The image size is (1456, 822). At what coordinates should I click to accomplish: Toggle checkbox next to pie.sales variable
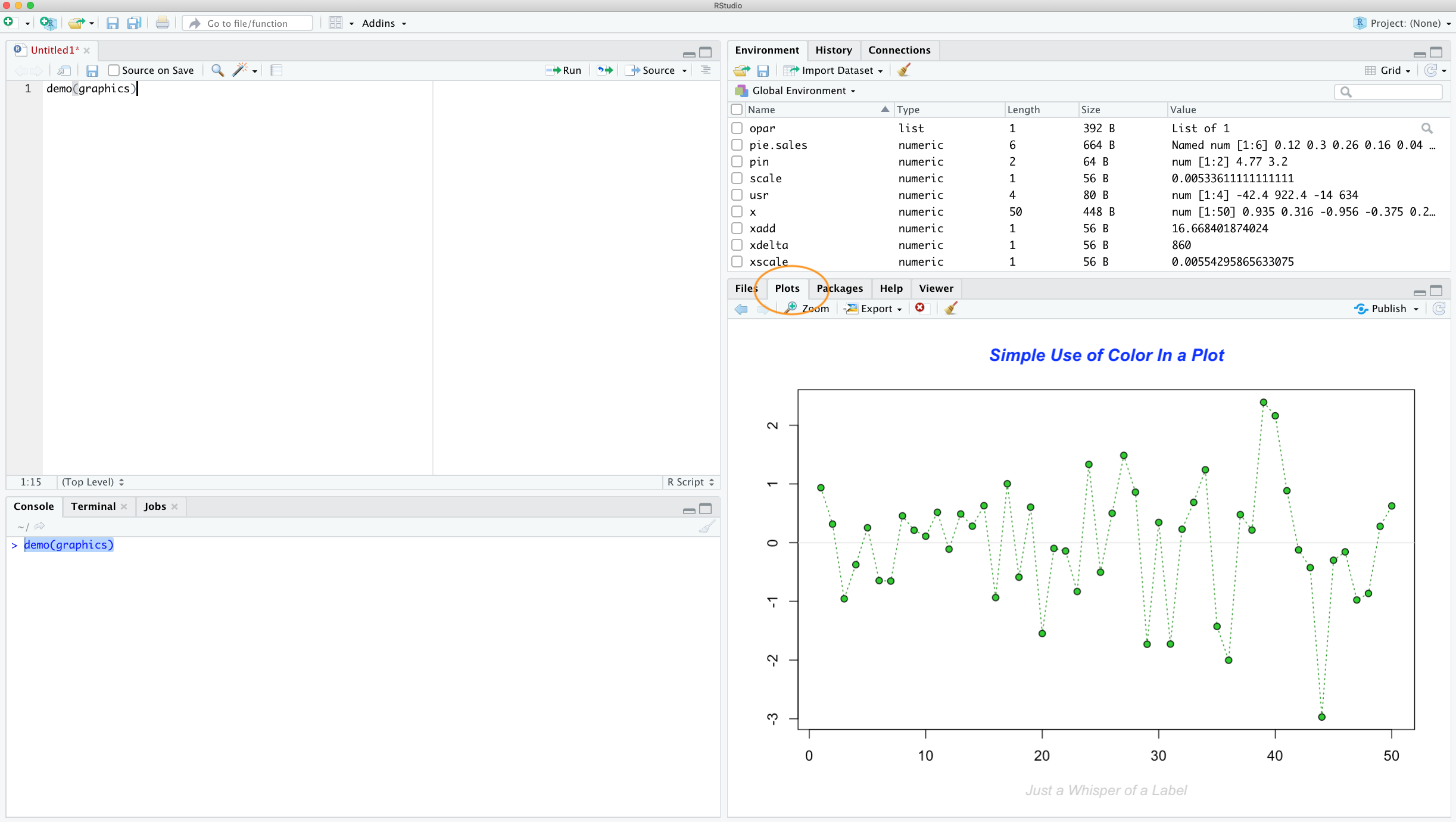[737, 144]
